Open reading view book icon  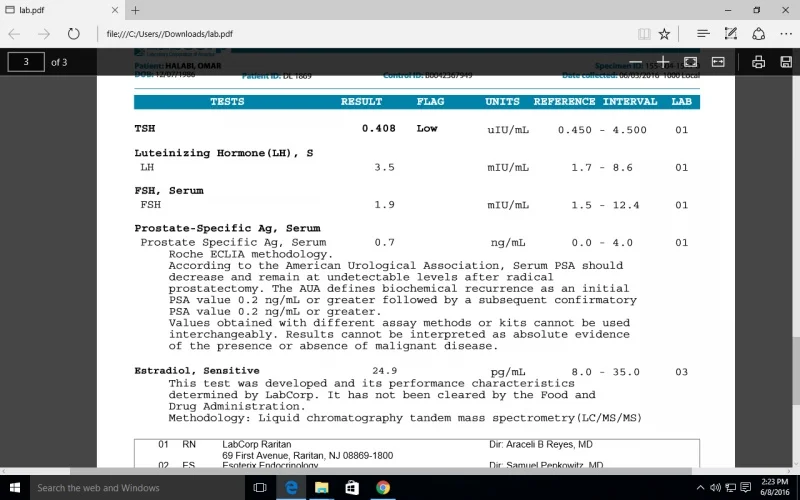pos(644,34)
